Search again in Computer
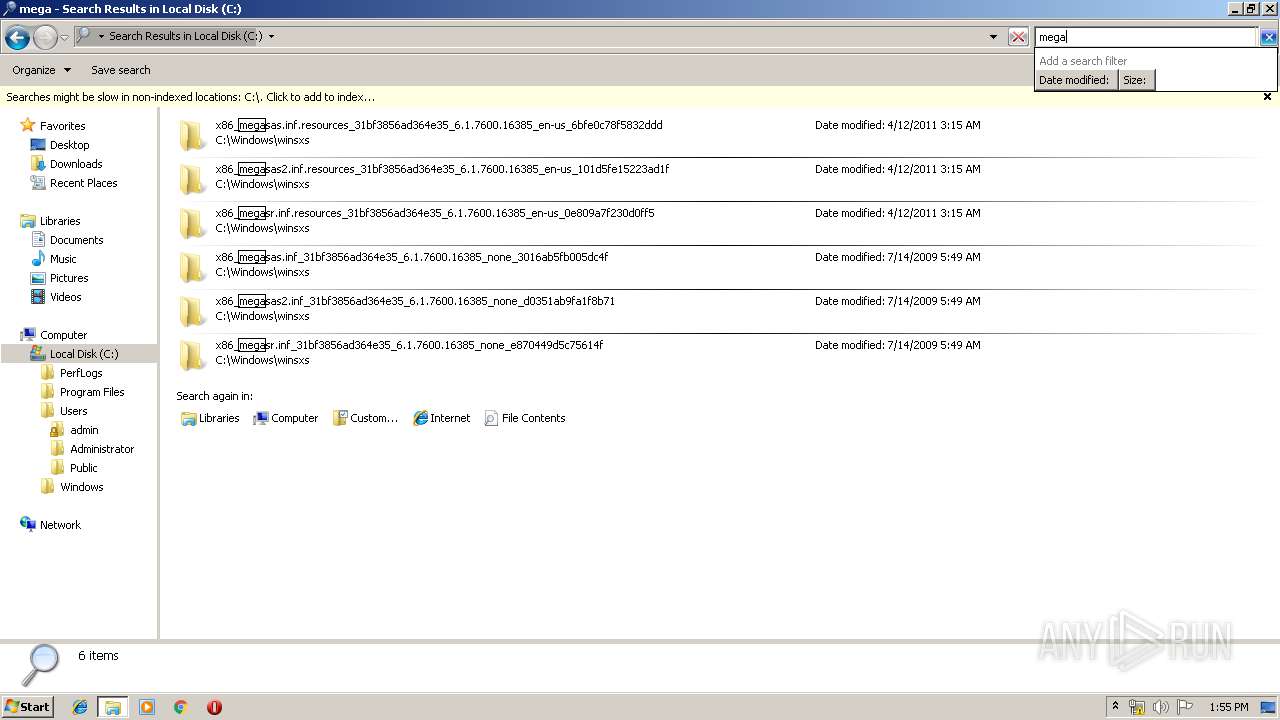The width and height of the screenshot is (1280, 720). tap(286, 418)
